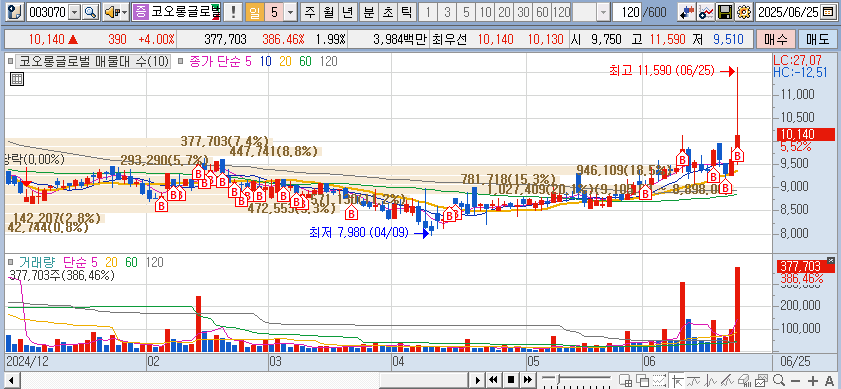Open stock search with the magnifier icon
The image size is (841, 389).
(90, 12)
